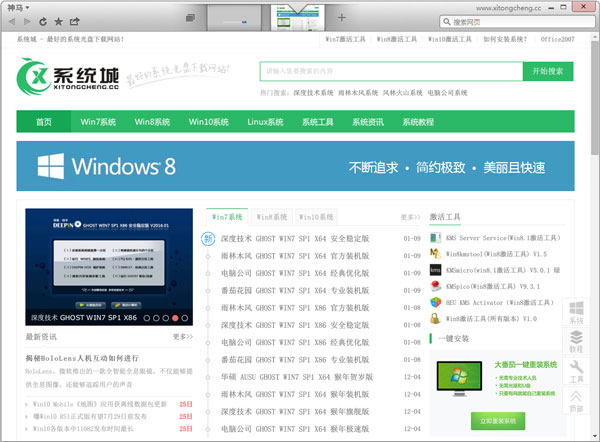Click the KMSmicro black icon
This screenshot has height=442, width=600.
point(435,270)
